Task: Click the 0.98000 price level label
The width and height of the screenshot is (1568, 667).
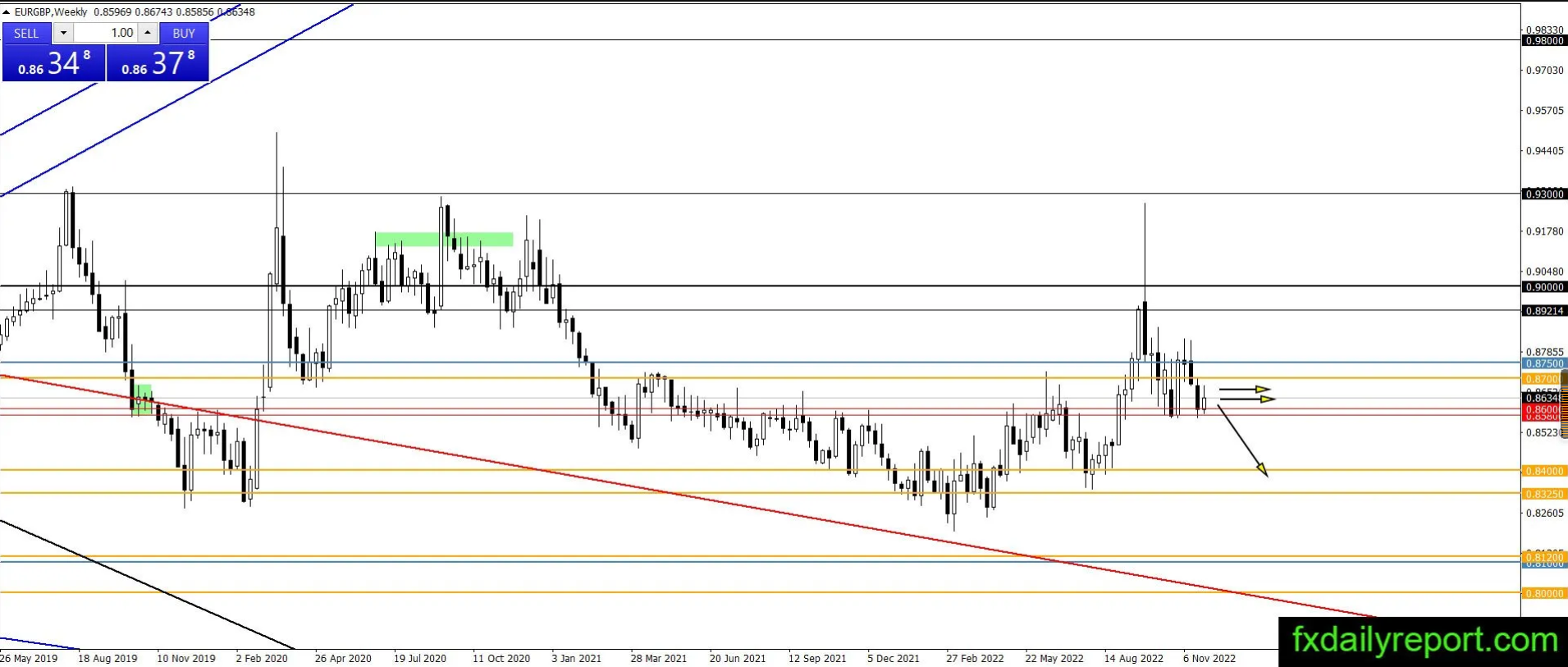Action: [1544, 40]
